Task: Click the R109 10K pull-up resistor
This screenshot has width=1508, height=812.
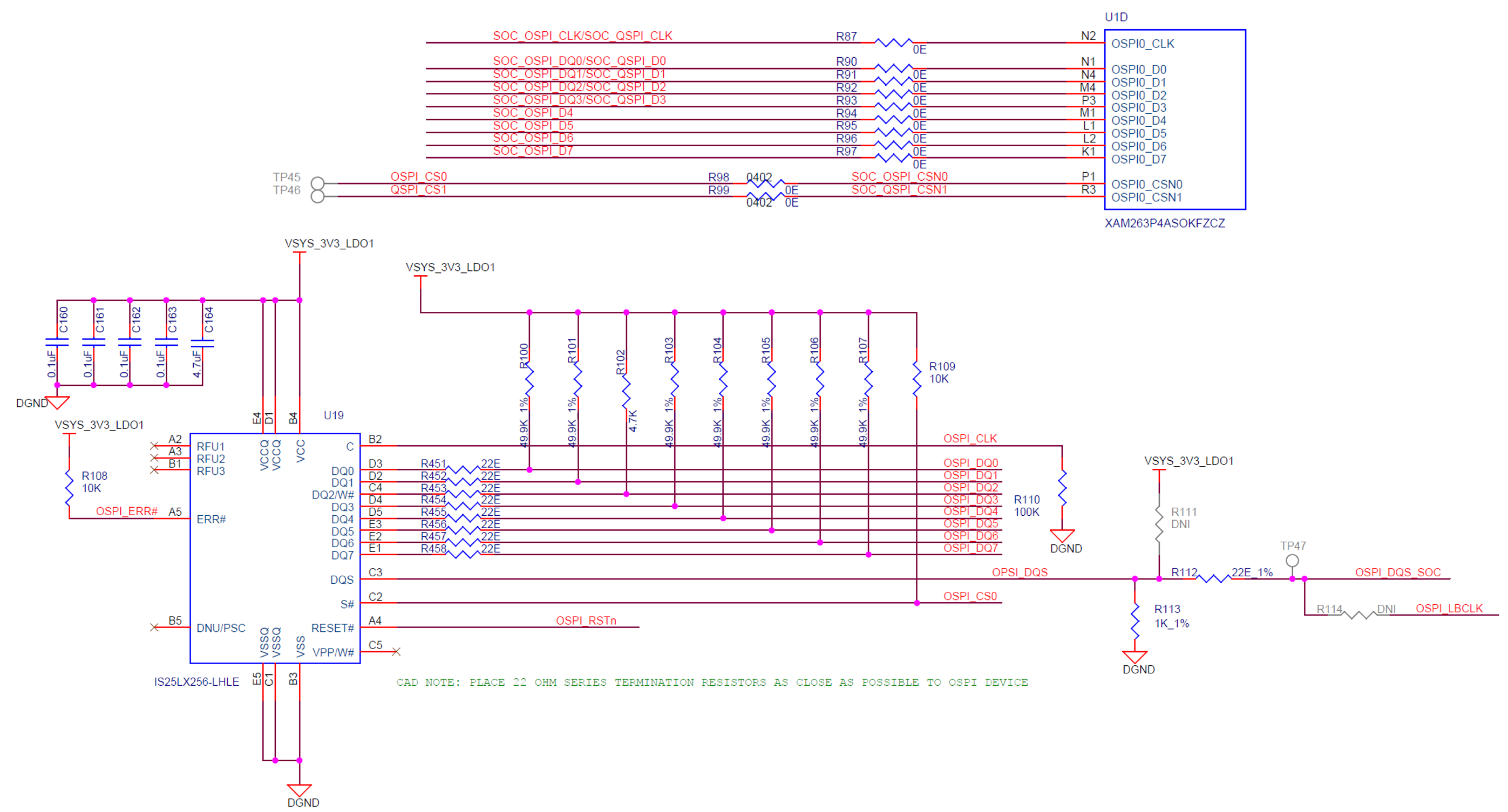Action: coord(916,379)
